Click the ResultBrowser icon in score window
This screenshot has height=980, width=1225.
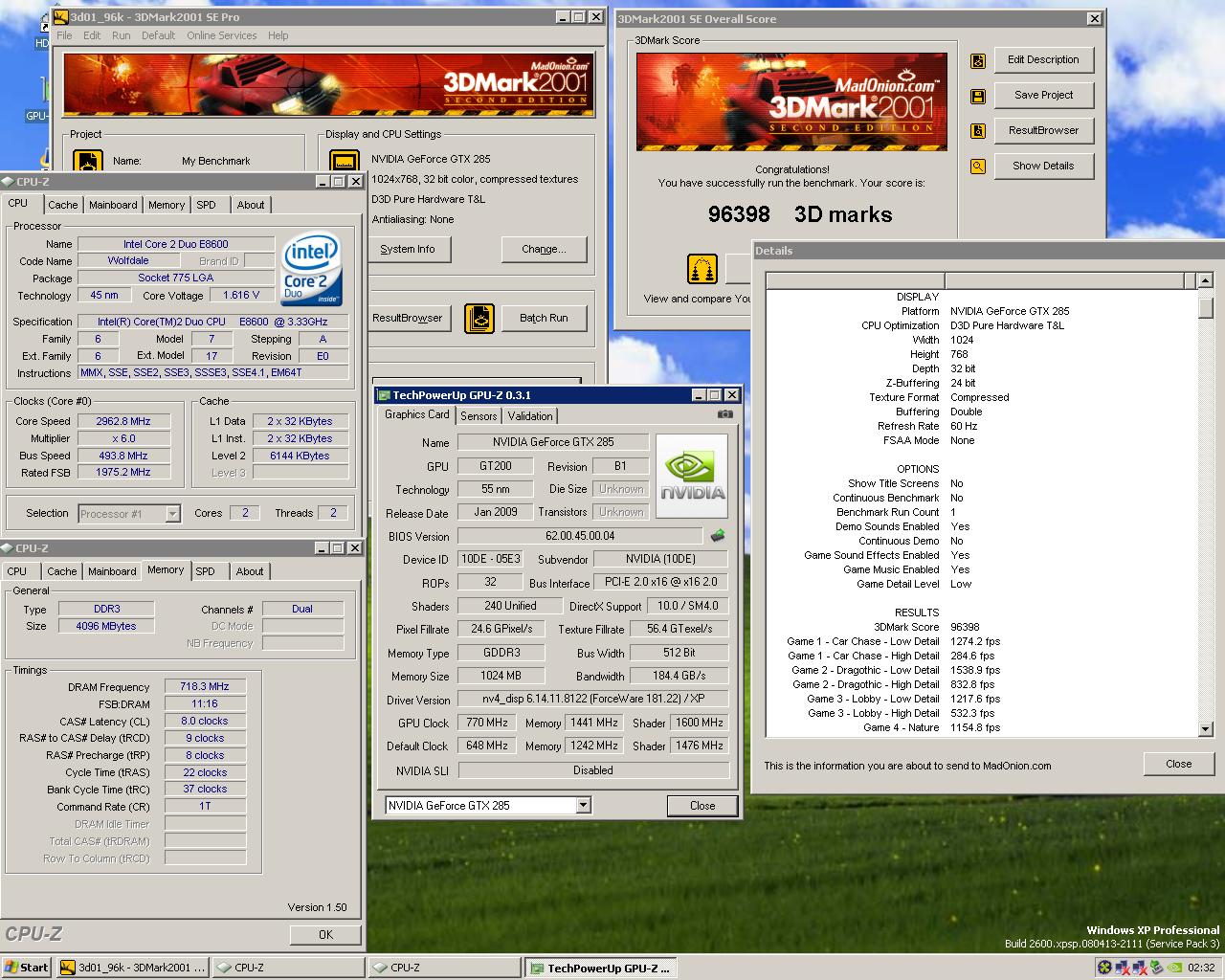coord(978,131)
